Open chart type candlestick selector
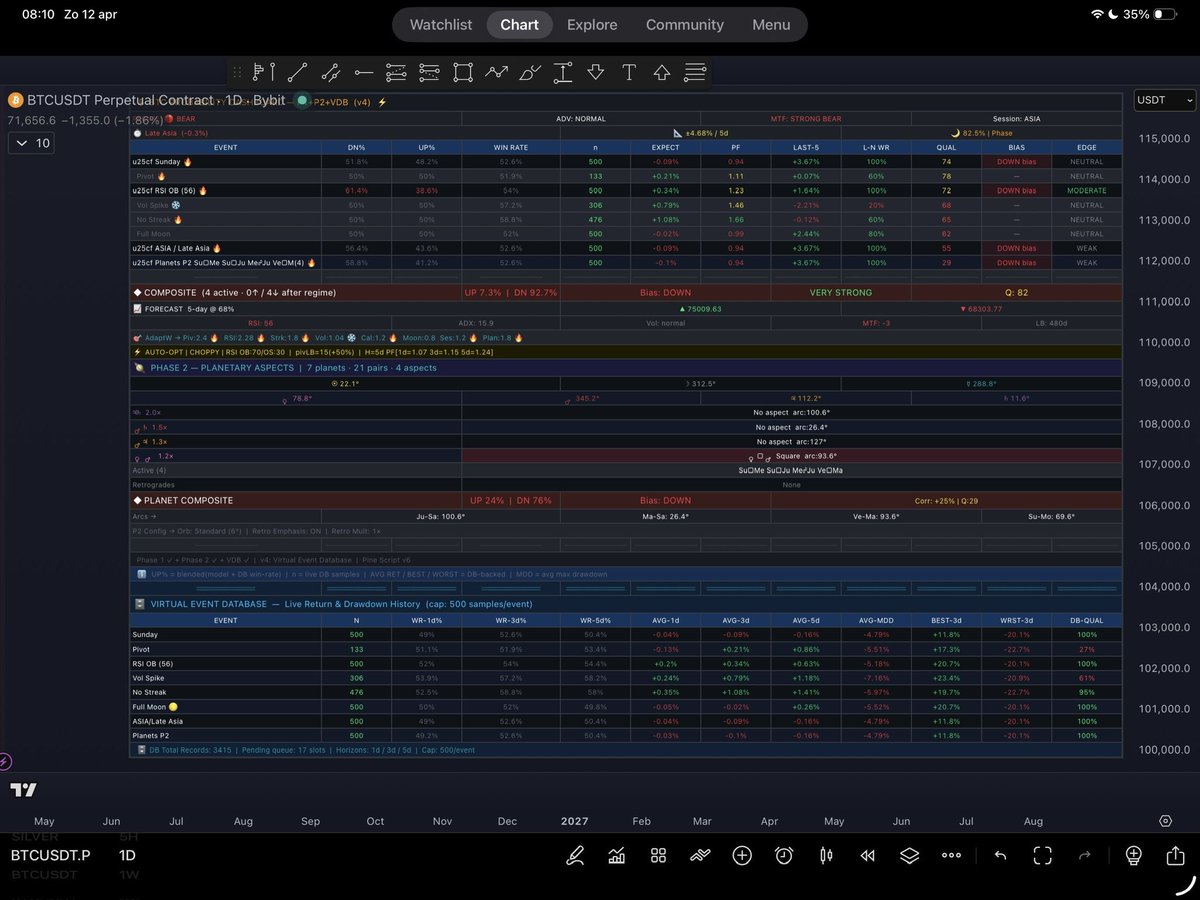 (x=826, y=855)
